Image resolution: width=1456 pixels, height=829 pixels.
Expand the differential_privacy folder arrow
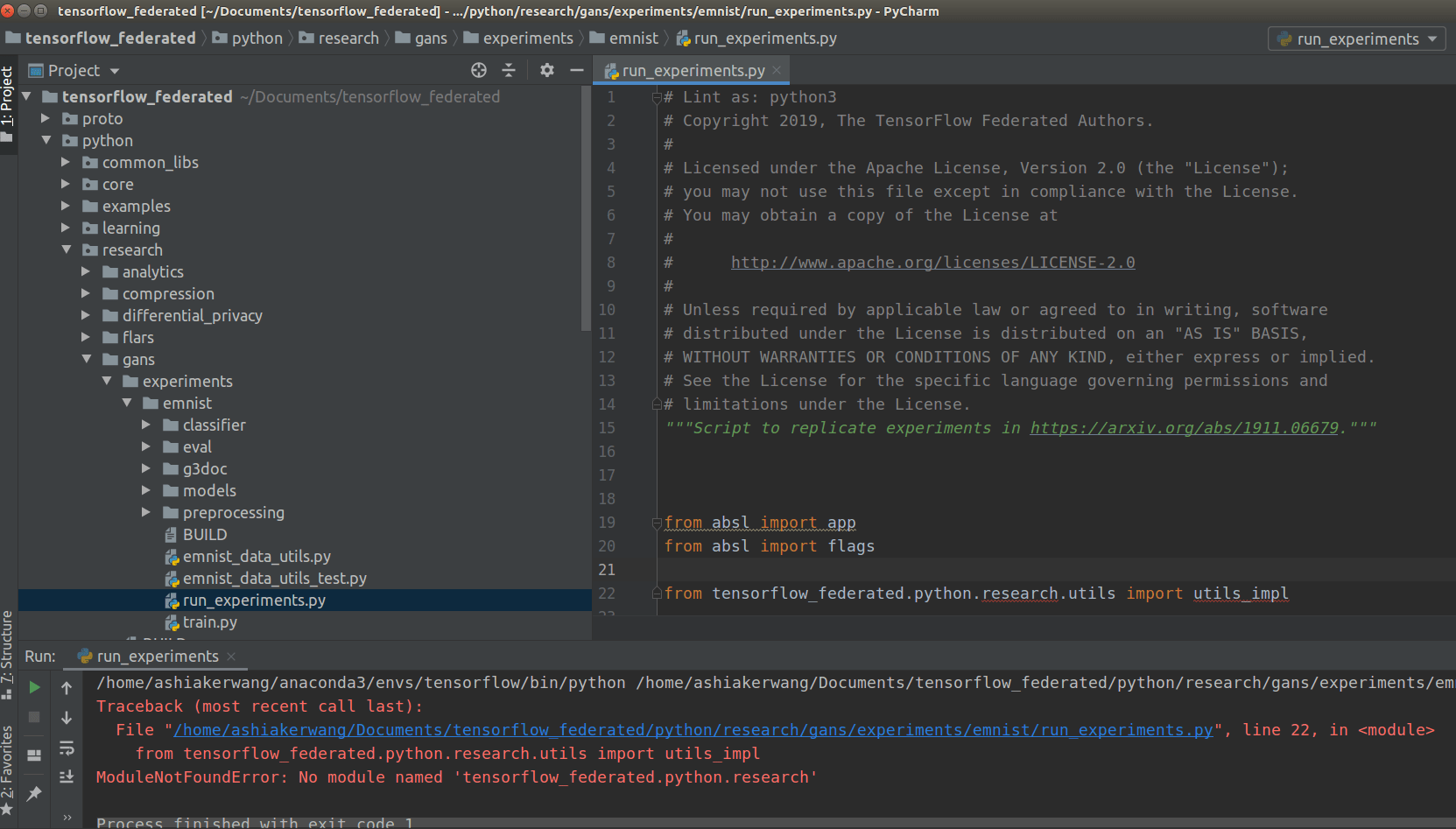86,315
